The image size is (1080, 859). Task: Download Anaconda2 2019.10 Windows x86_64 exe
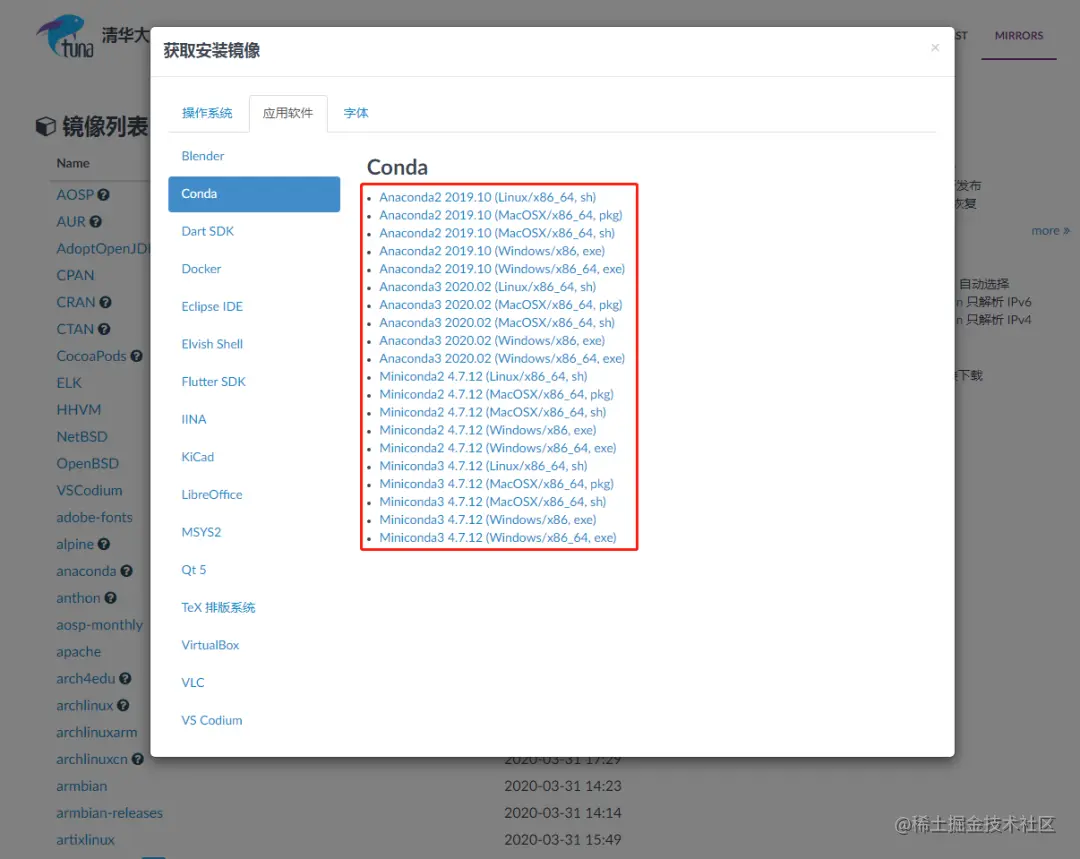(x=502, y=269)
